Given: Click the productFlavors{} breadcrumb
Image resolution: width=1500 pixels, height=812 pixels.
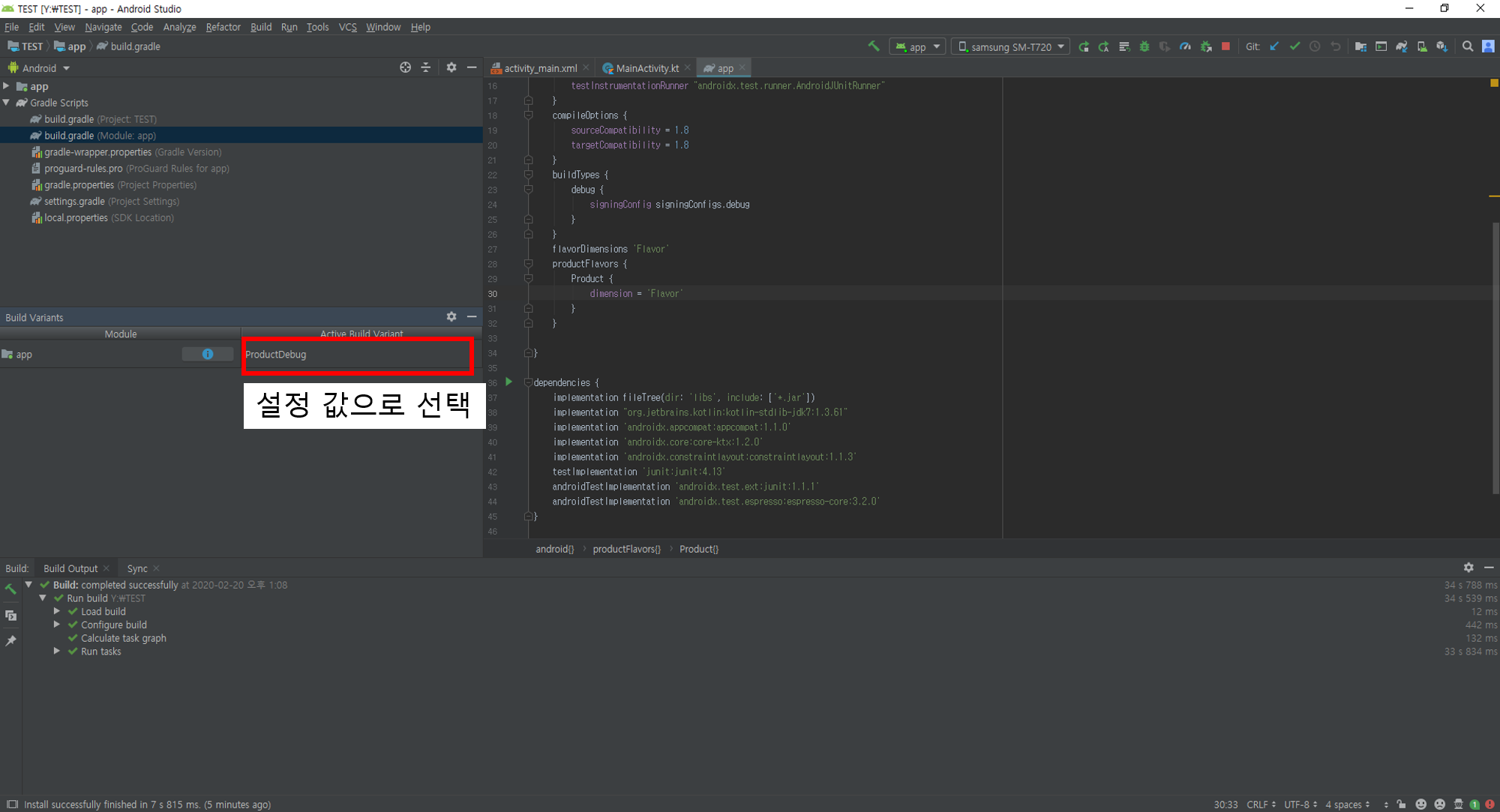Looking at the screenshot, I should [626, 550].
